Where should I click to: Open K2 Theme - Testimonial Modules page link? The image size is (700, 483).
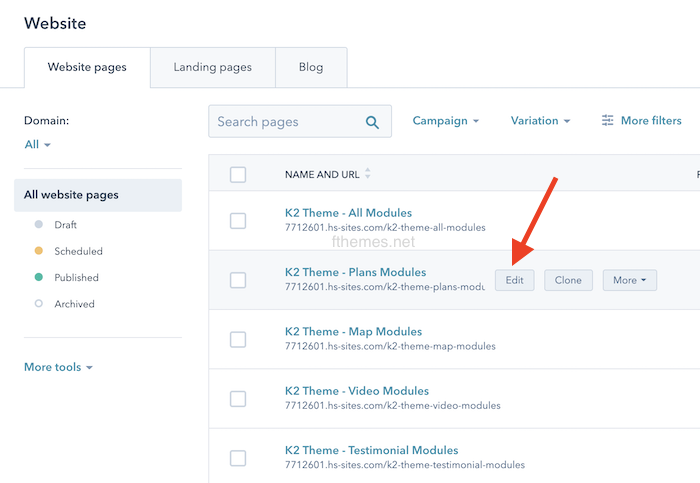click(x=371, y=450)
